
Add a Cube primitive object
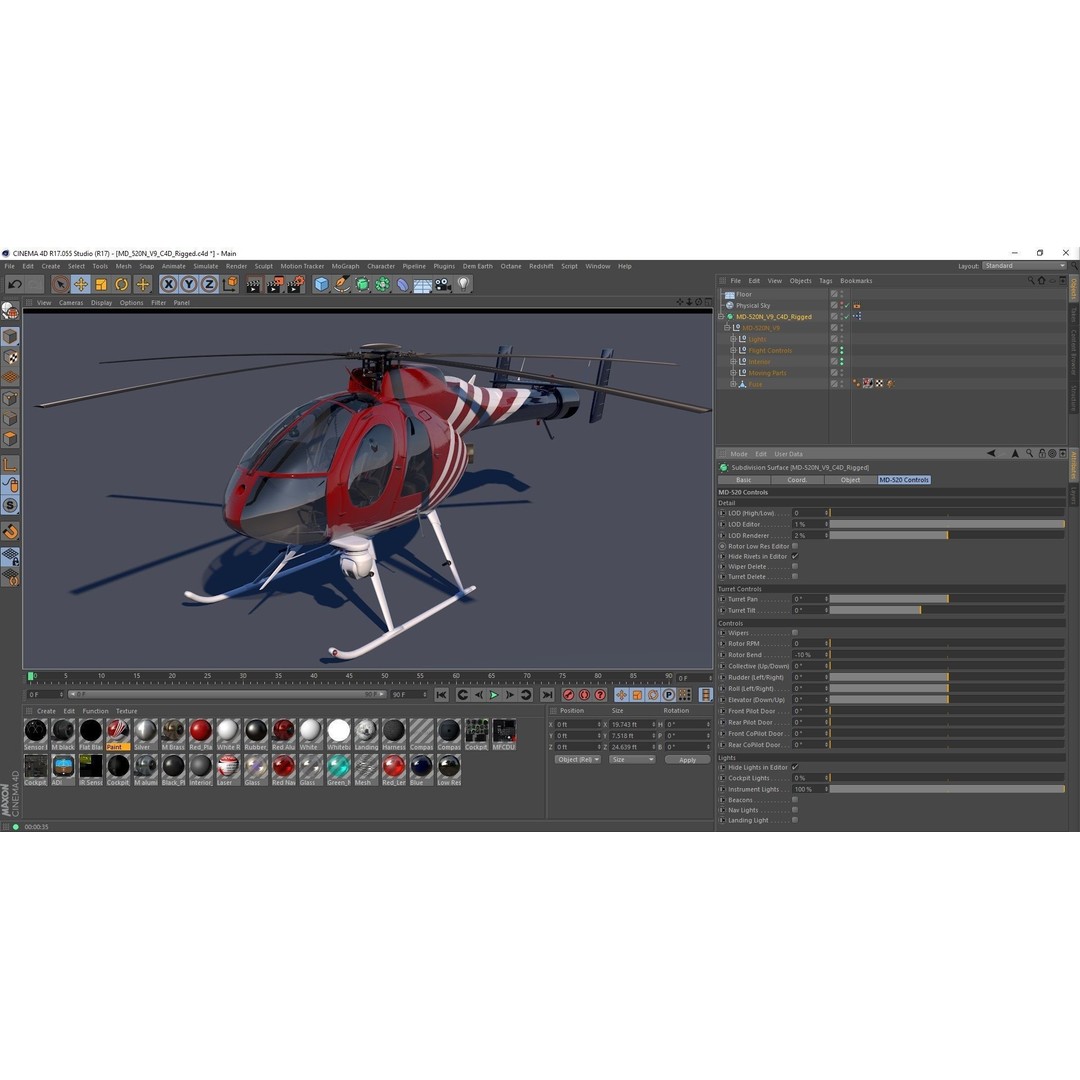(x=321, y=284)
